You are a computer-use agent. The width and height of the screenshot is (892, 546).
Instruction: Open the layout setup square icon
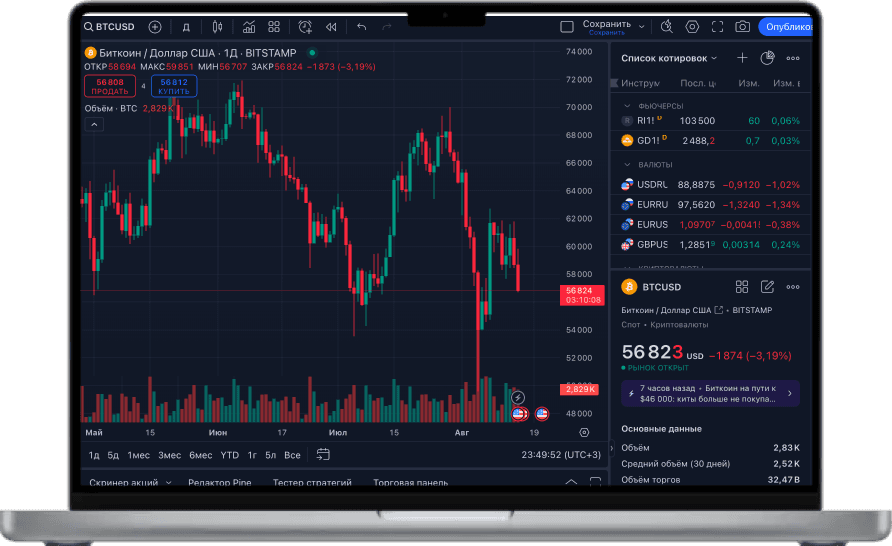567,27
